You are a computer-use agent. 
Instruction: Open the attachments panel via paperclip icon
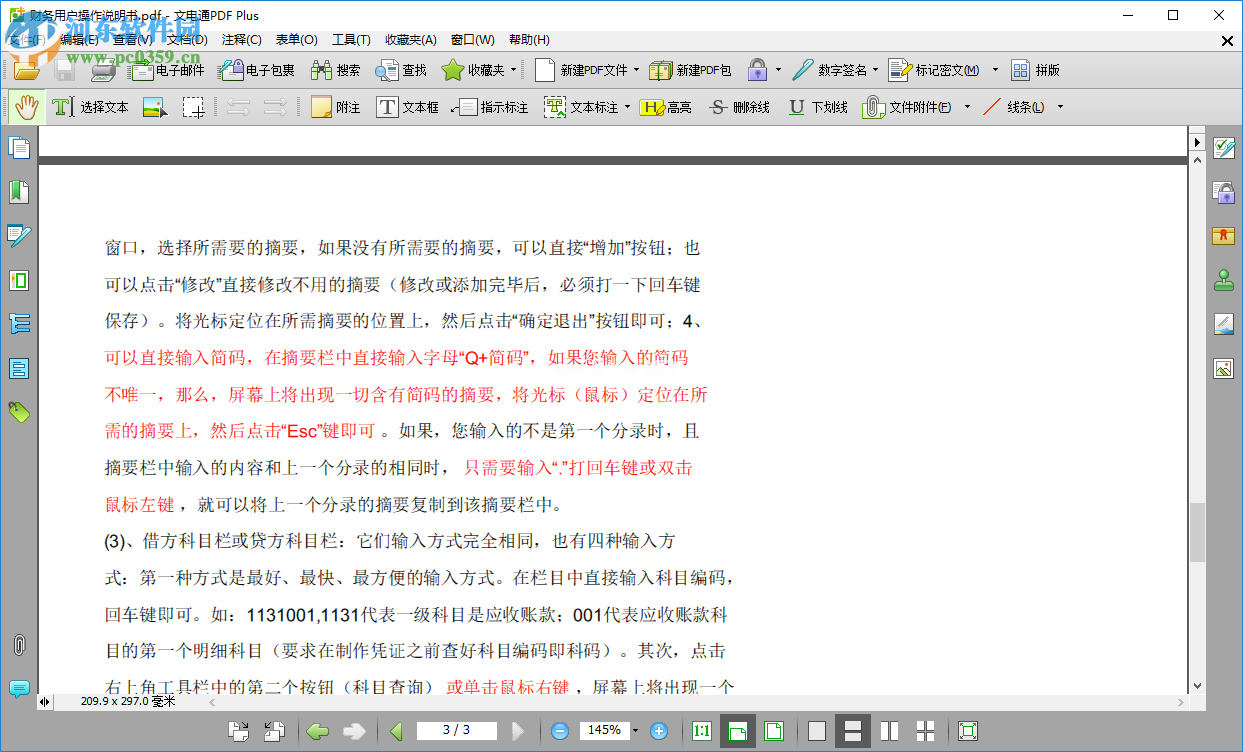[18, 643]
